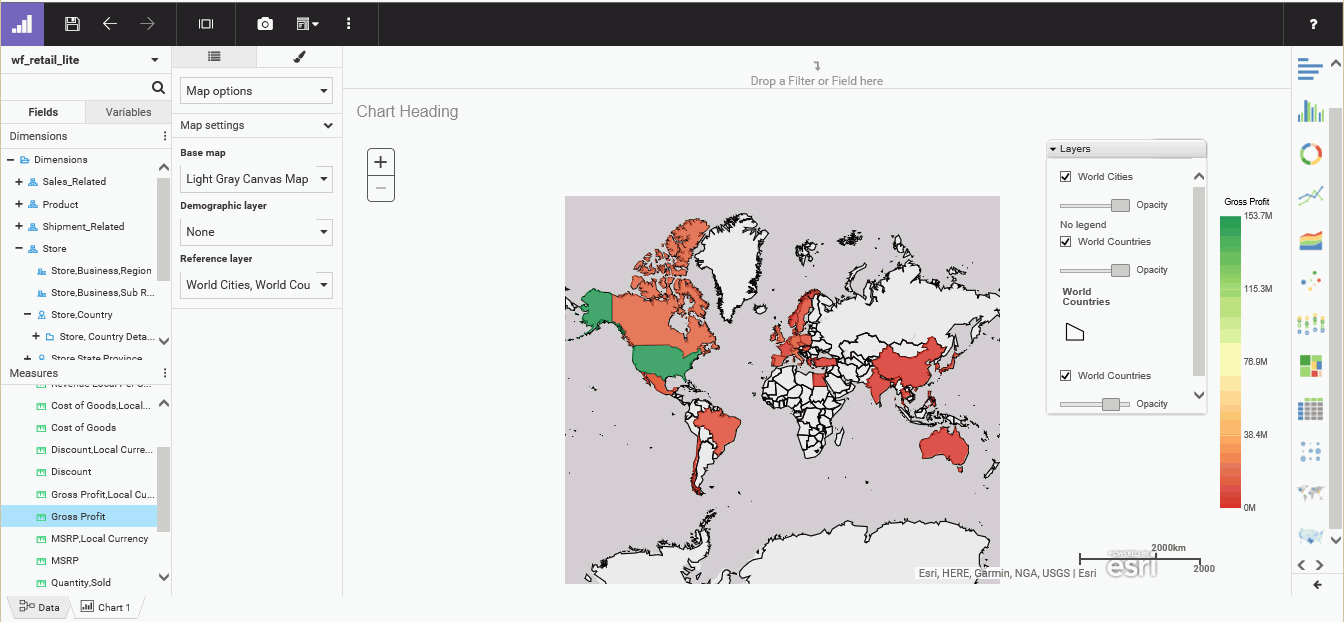Select the US blue map chart type
This screenshot has height=622, width=1344.
coord(1310,536)
